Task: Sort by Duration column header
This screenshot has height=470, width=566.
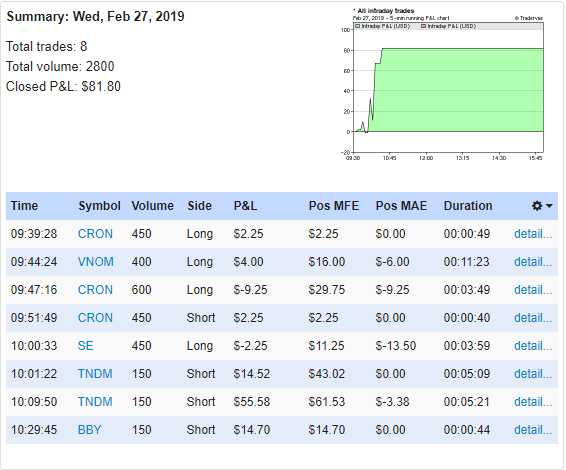Action: (468, 206)
